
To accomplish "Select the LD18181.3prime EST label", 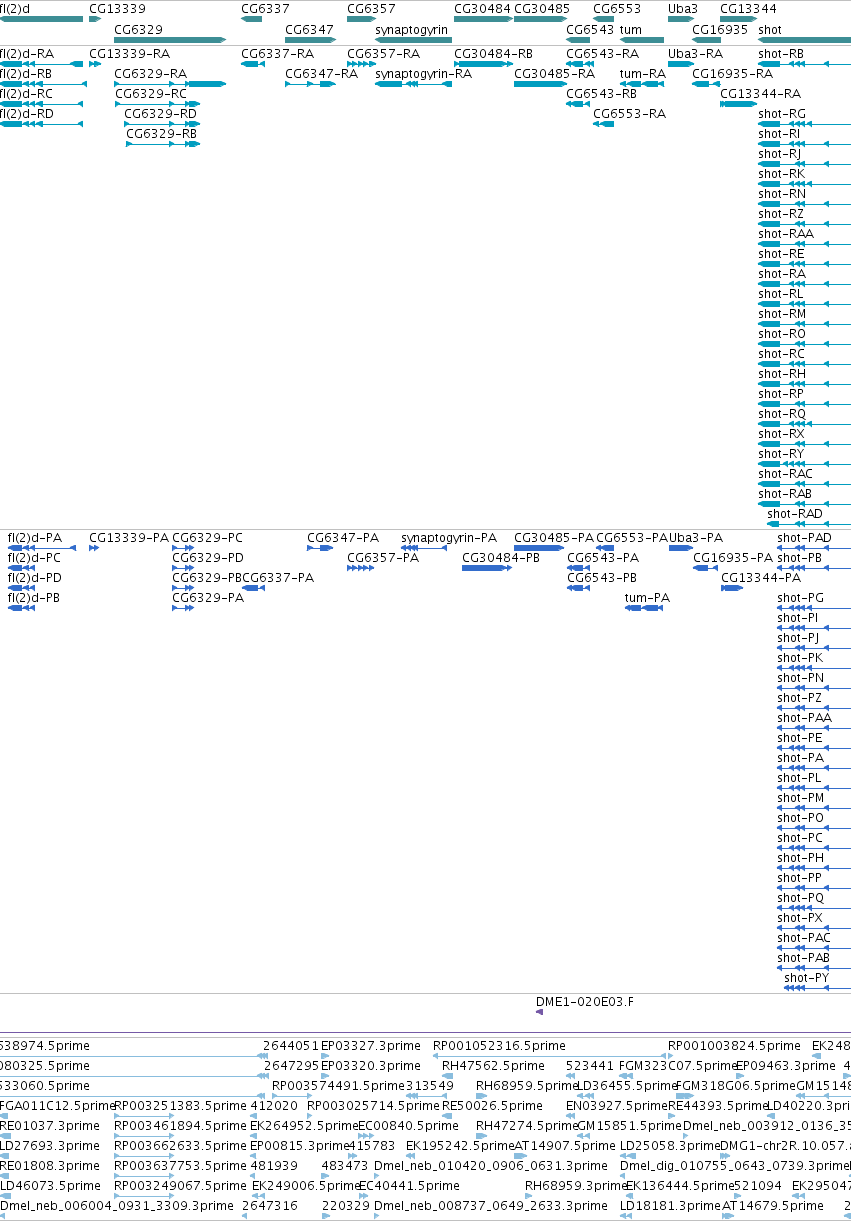I will (x=669, y=1205).
